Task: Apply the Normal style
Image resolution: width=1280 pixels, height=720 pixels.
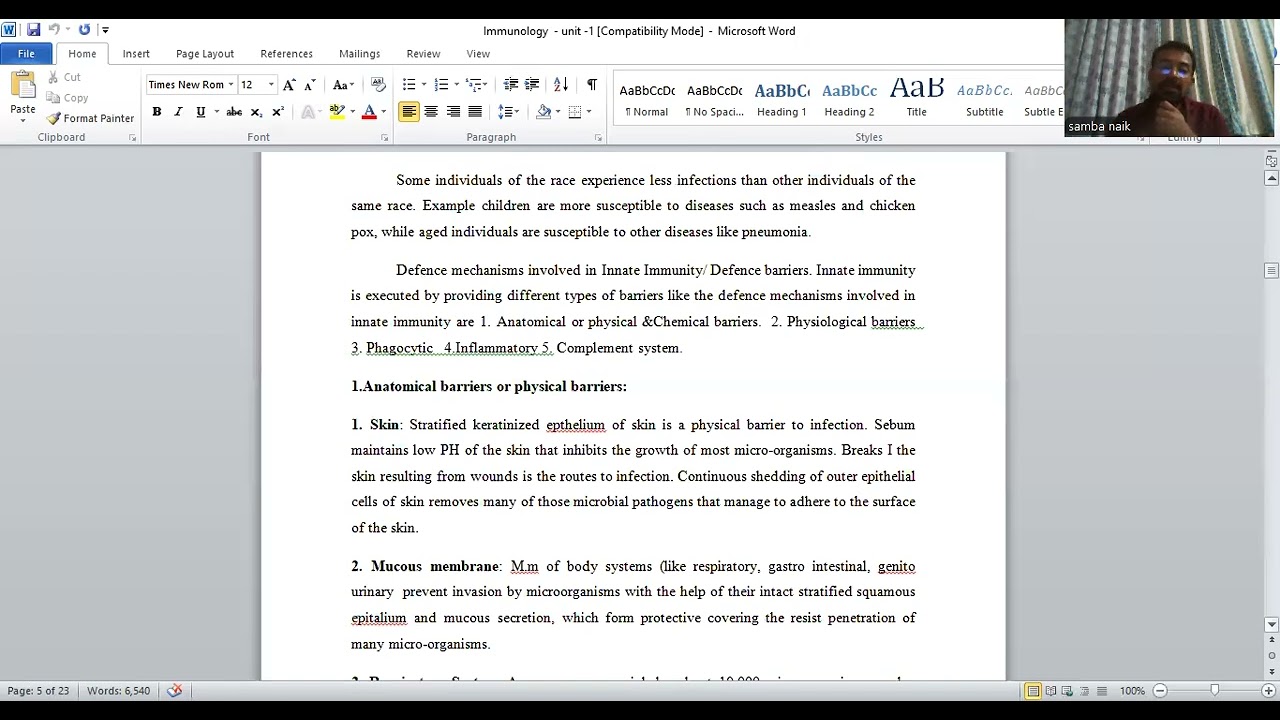Action: click(647, 98)
